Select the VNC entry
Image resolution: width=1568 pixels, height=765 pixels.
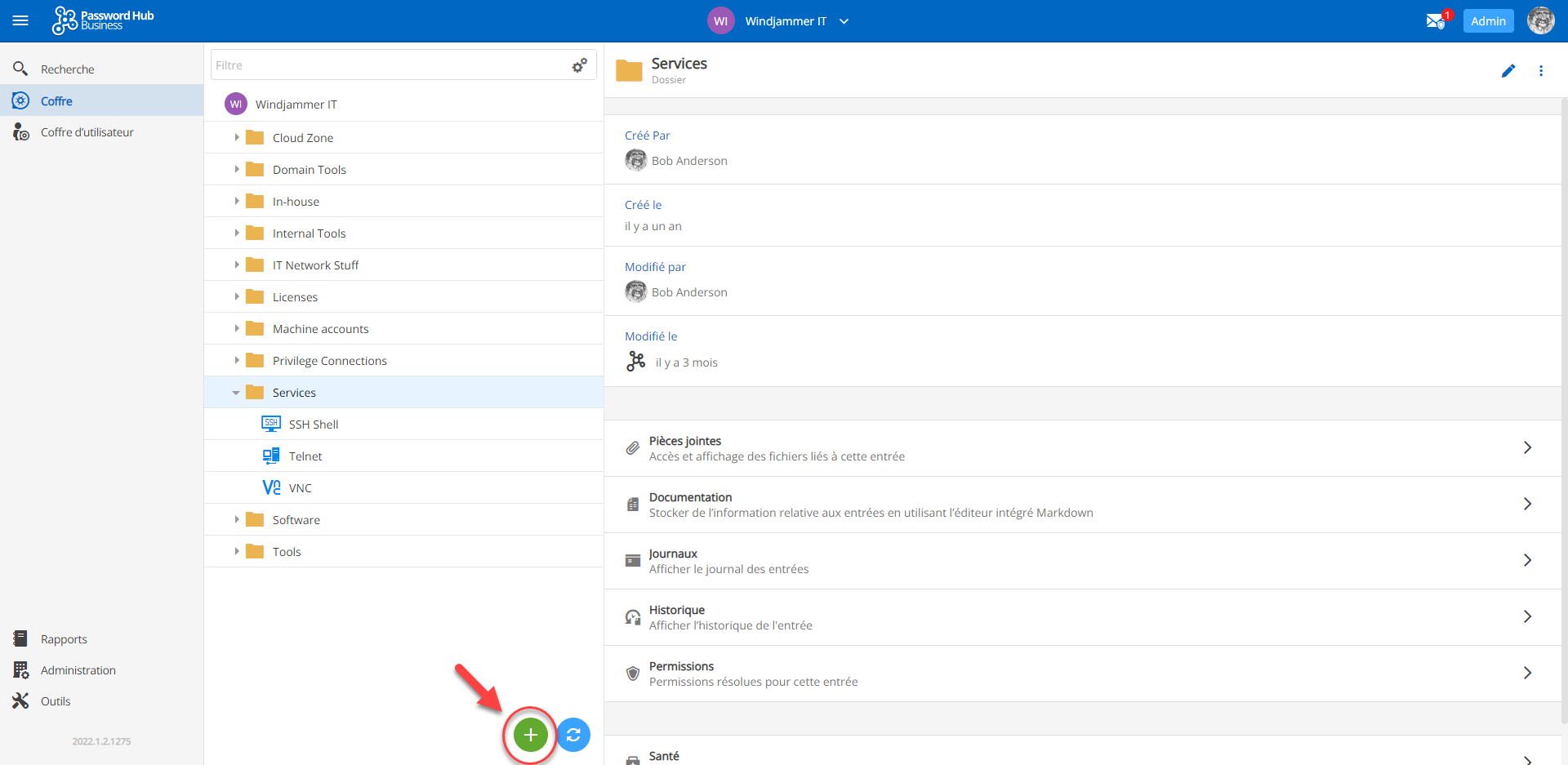tap(300, 488)
